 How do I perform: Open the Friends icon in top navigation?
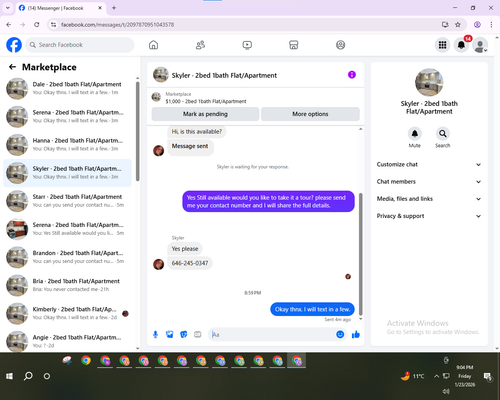tap(200, 45)
